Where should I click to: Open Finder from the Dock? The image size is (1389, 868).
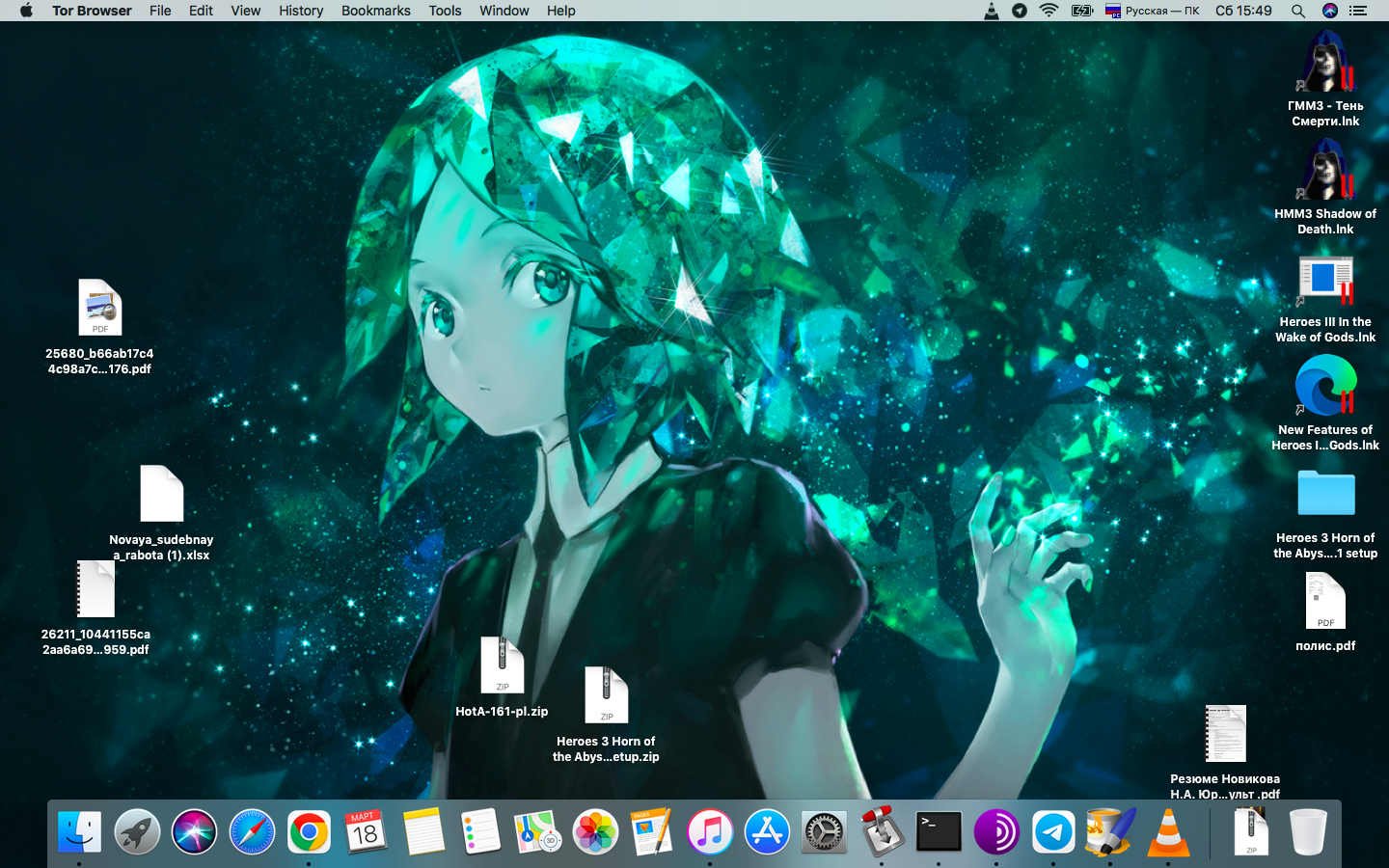[x=79, y=831]
